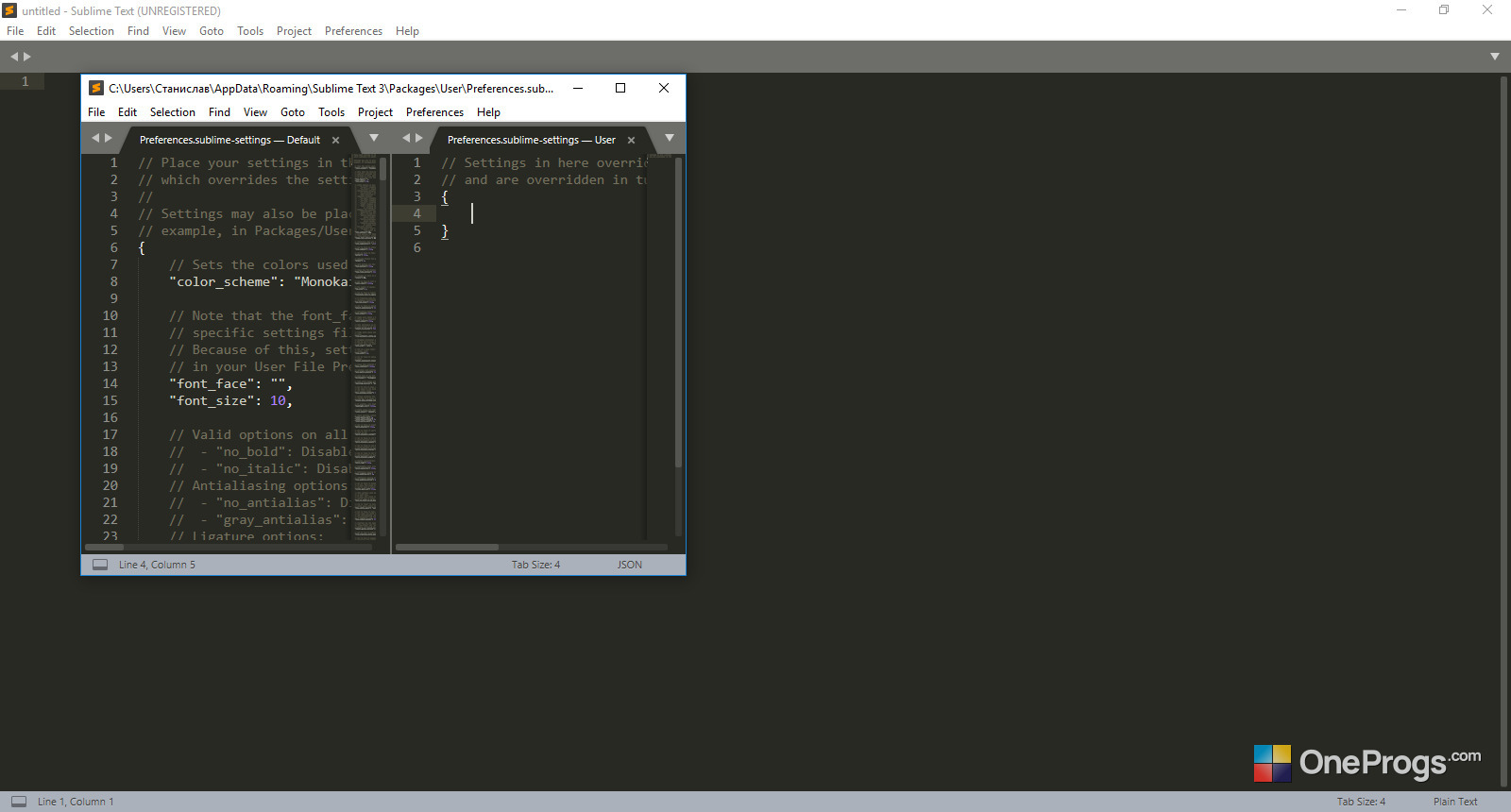Change Plain Text syntax in main status bar
1511x812 pixels.
pos(1455,802)
